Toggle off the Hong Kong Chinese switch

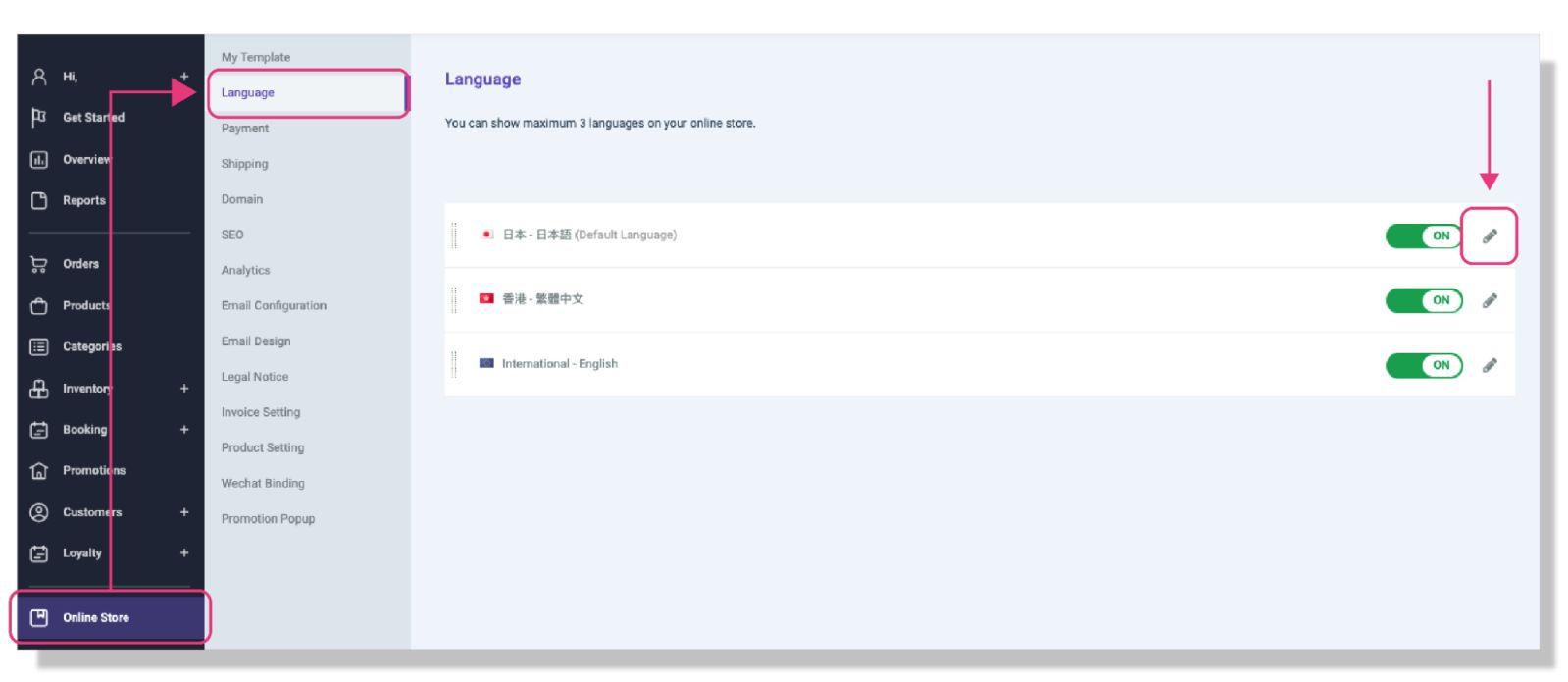coord(1424,300)
